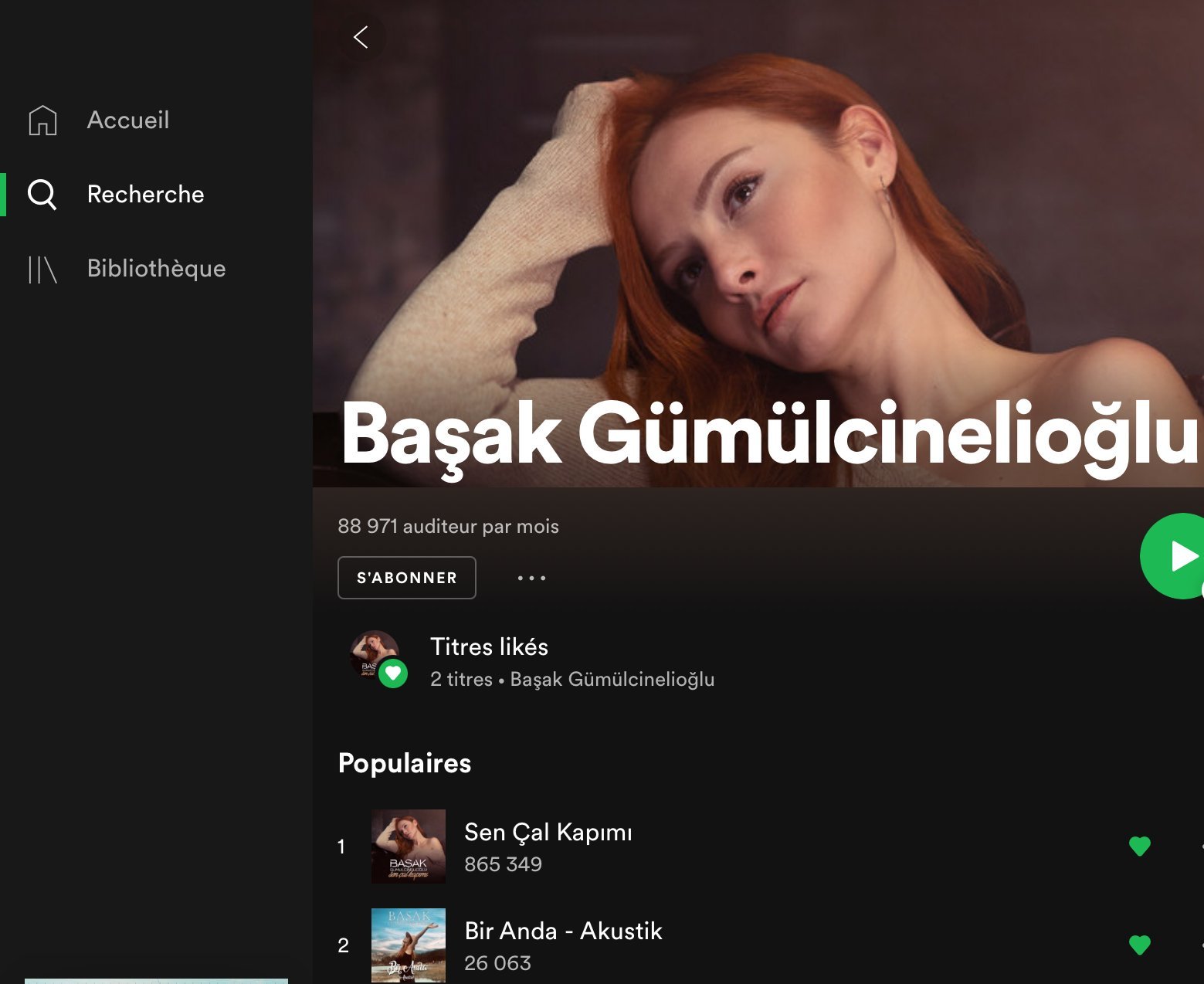This screenshot has width=1204, height=984.
Task: Open the Titres likés section
Action: click(489, 647)
